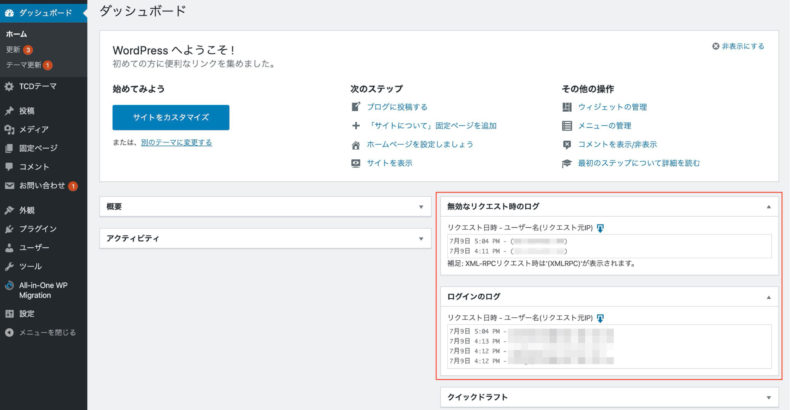This screenshot has width=790, height=410.
Task: Click the download icon in the invalid request log
Action: pyautogui.click(x=600, y=228)
